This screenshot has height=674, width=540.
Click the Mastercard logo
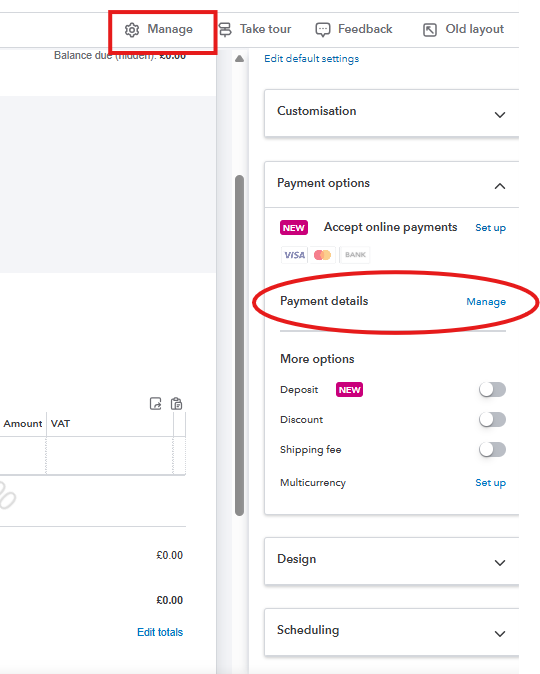[x=322, y=255]
